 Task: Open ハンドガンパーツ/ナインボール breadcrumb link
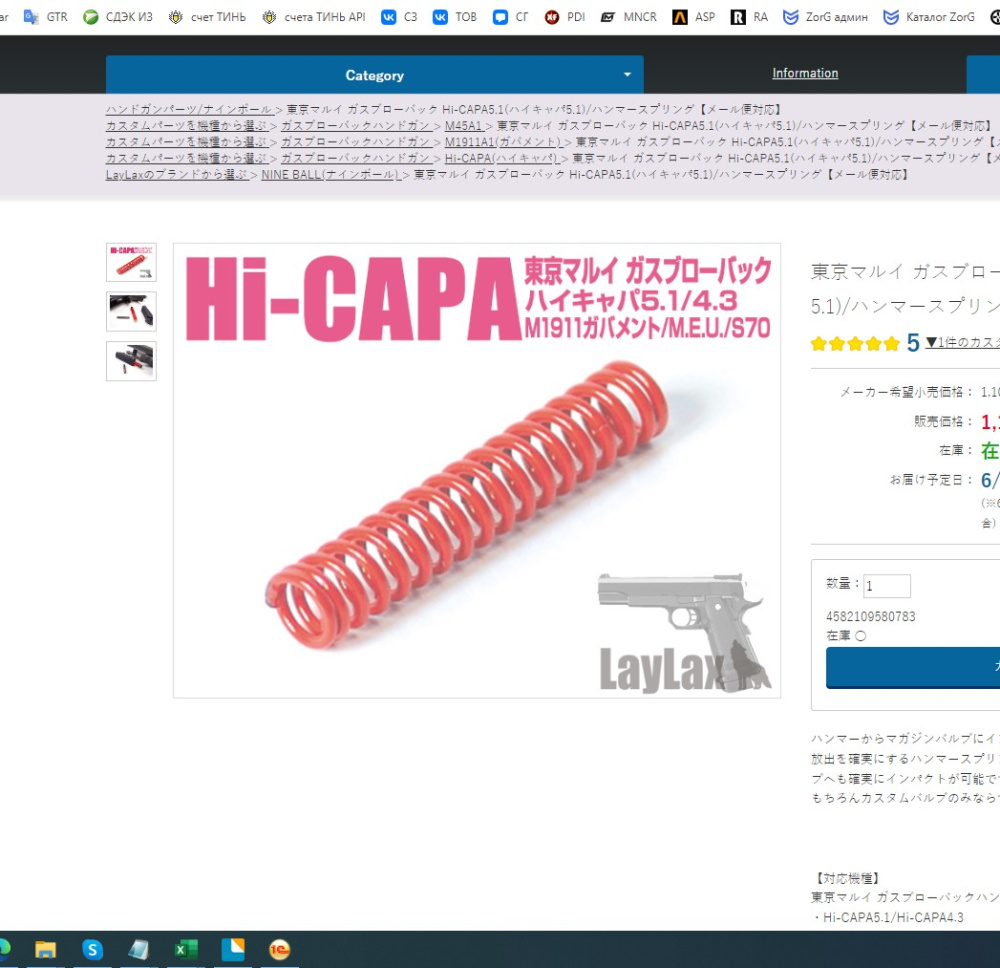[189, 110]
